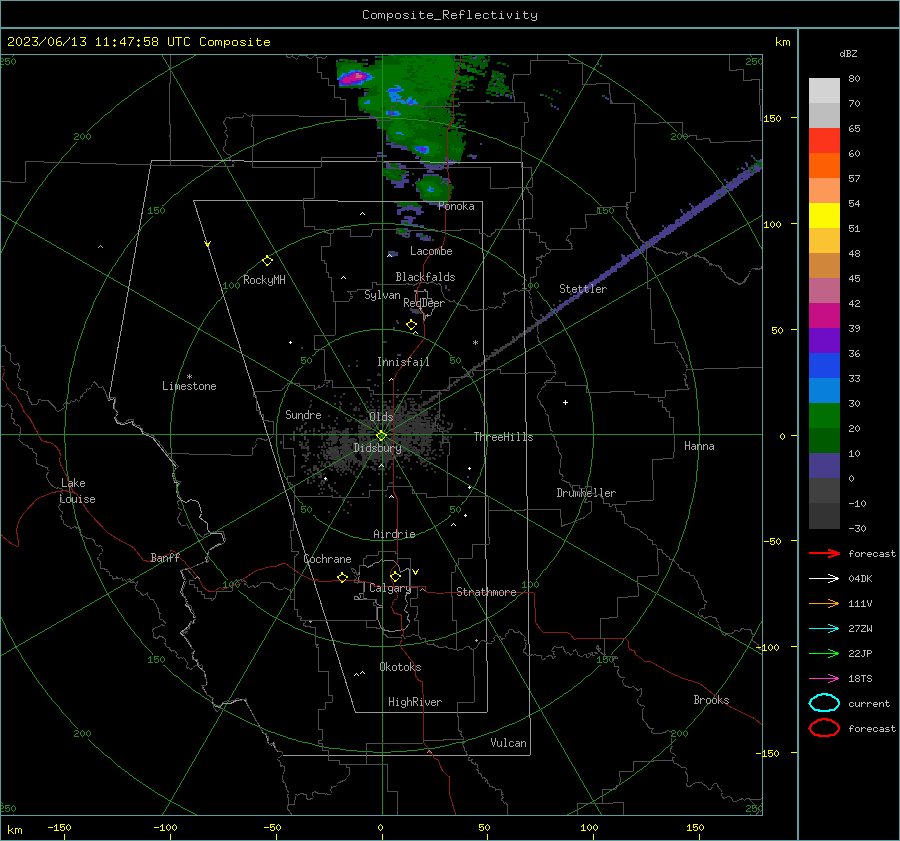The width and height of the screenshot is (900, 841).
Task: Click the Lacombe city label
Action: [x=431, y=251]
